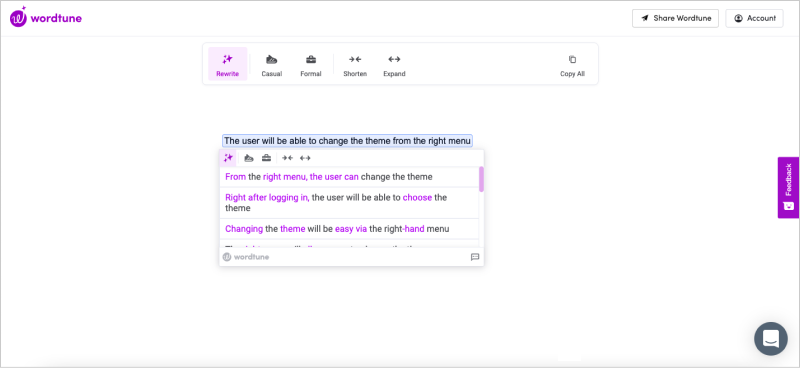The width and height of the screenshot is (800, 368).
Task: Click the suggestion list scrollbar thumb
Action: 482,179
